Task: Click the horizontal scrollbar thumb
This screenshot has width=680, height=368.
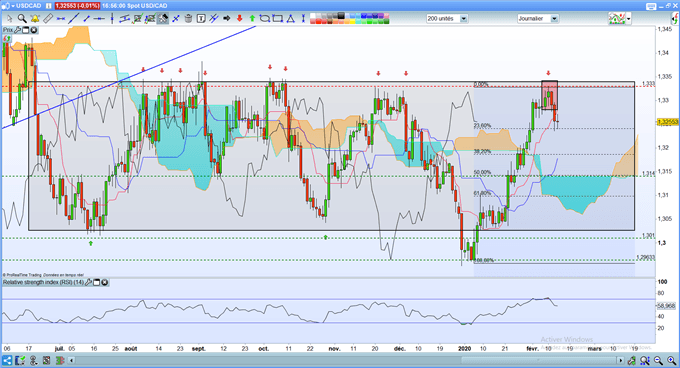Action: point(538,360)
